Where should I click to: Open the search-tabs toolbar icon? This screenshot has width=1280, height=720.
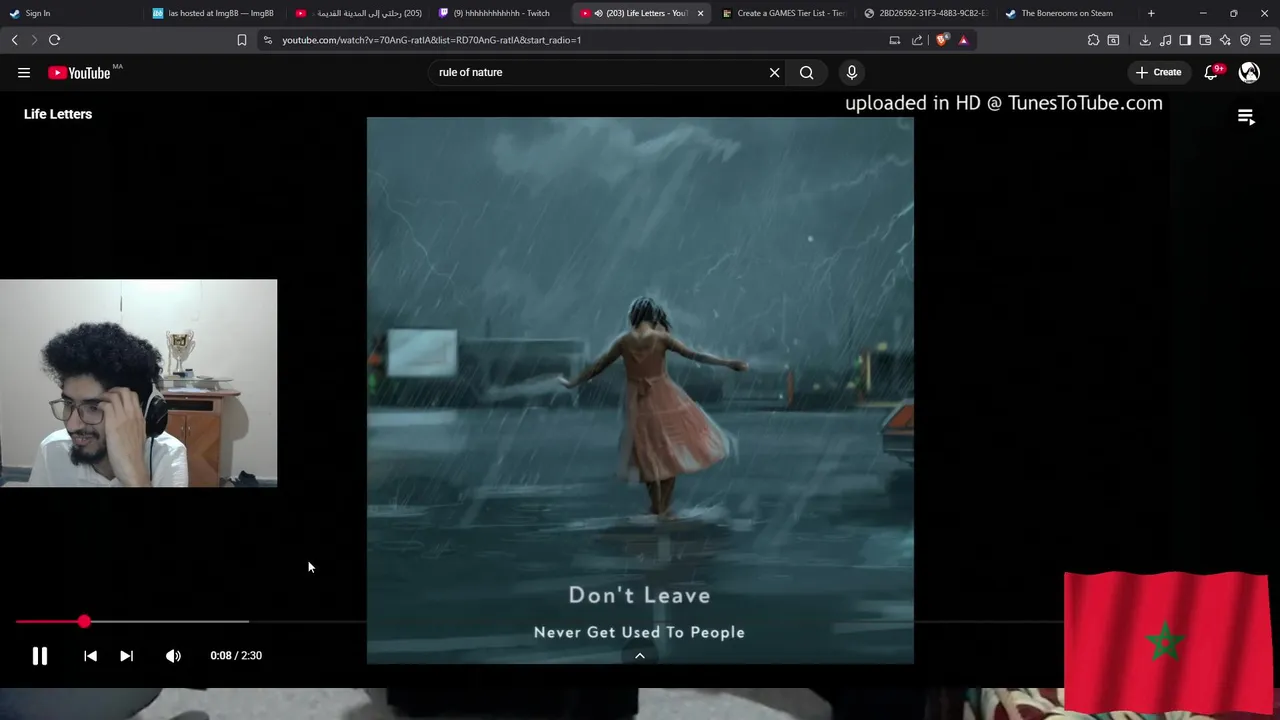[x=1113, y=40]
